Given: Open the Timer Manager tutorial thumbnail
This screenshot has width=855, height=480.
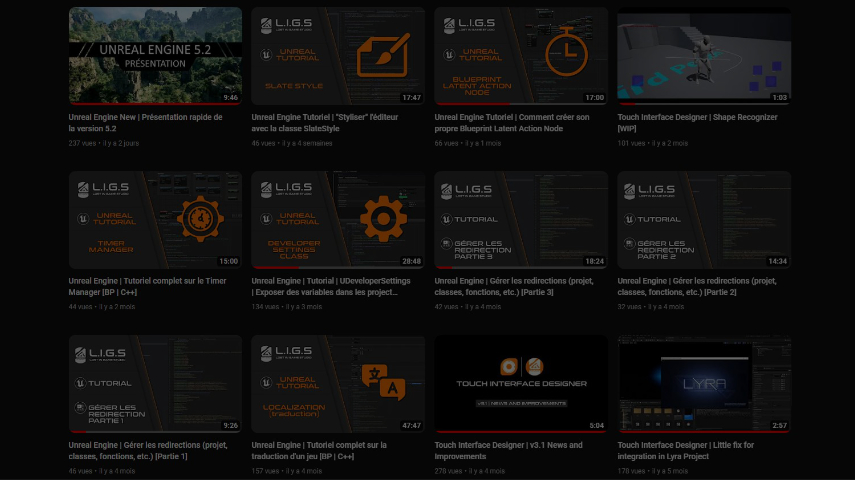Looking at the screenshot, I should (x=155, y=220).
